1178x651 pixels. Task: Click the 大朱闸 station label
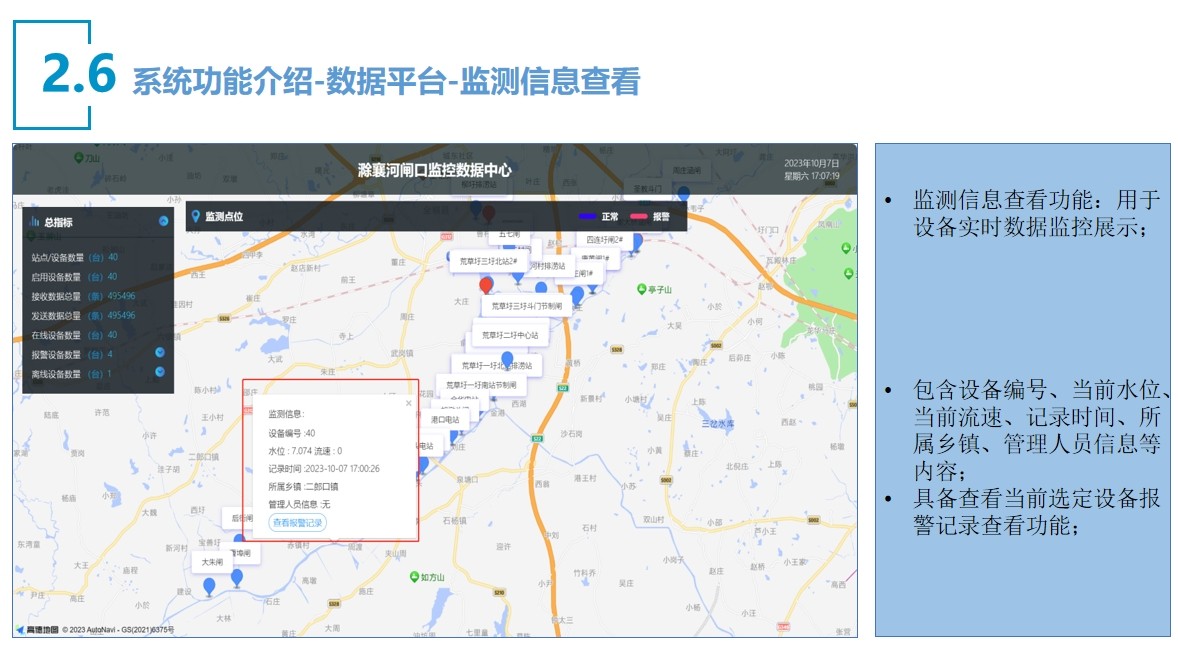(x=212, y=563)
